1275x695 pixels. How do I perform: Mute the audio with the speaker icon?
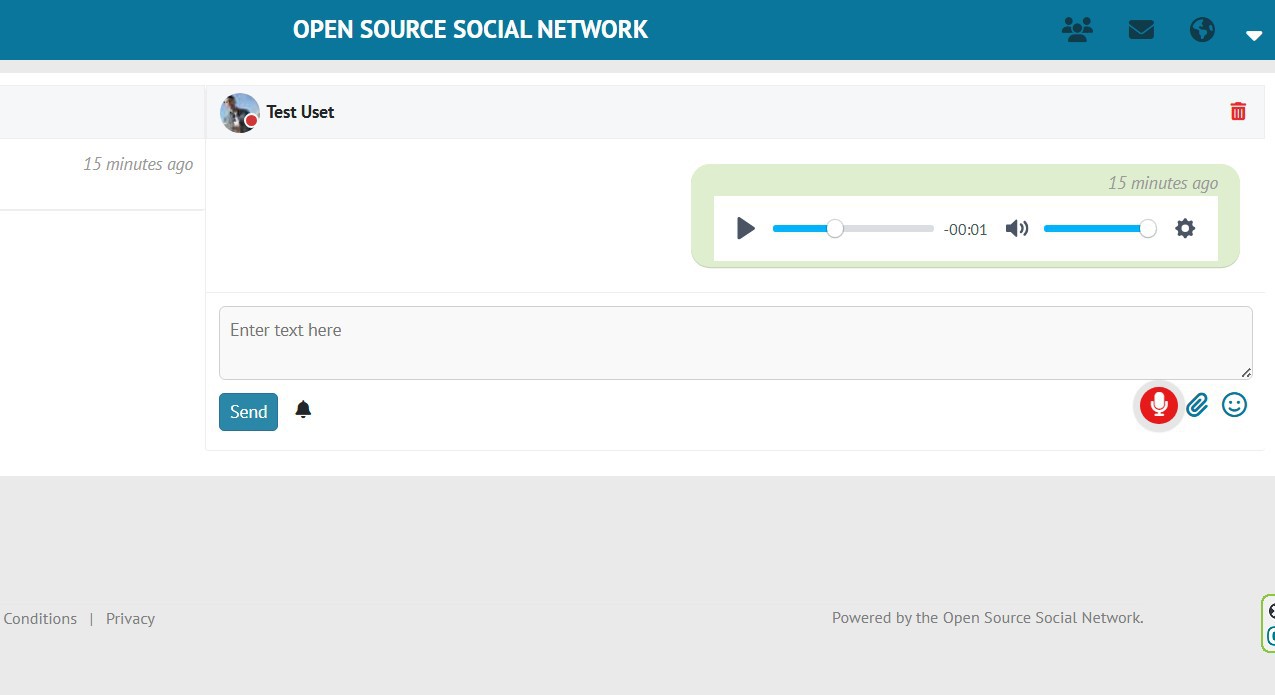pyautogui.click(x=1017, y=229)
